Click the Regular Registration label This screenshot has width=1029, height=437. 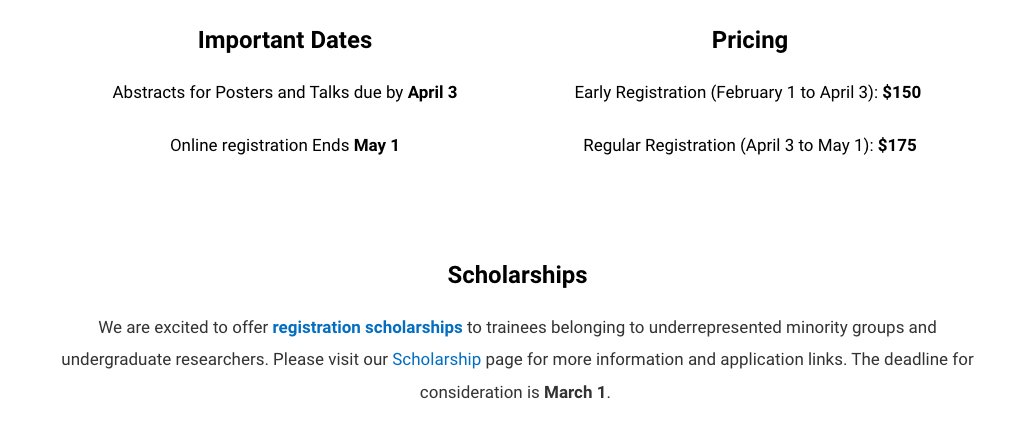660,145
